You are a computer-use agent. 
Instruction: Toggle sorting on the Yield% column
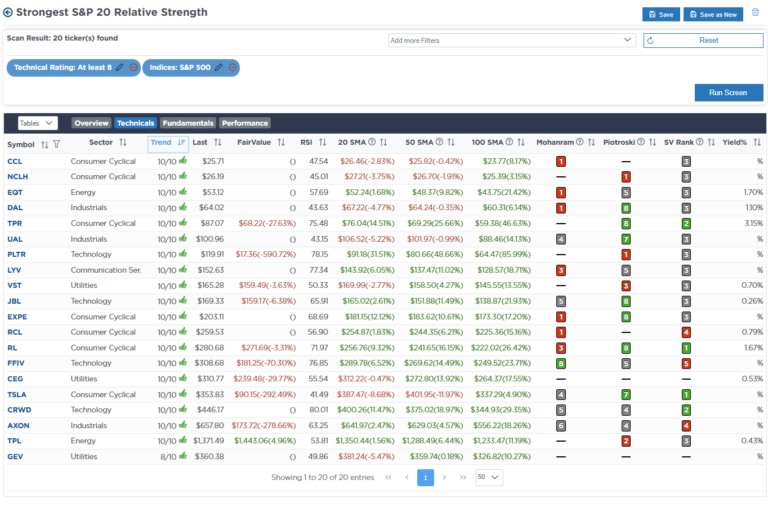[x=756, y=143]
